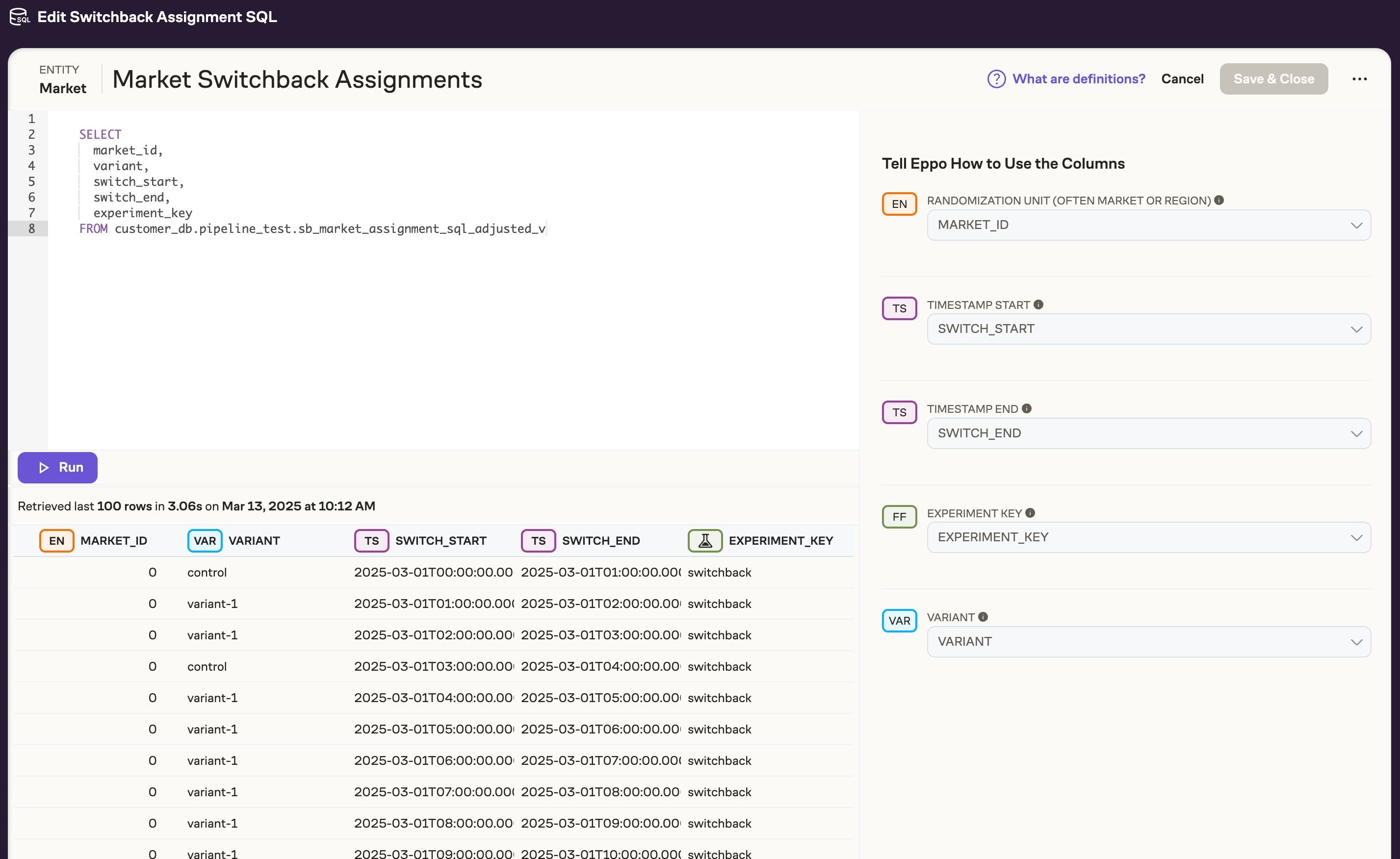Image resolution: width=1400 pixels, height=859 pixels.
Task: Open the overflow menu with three dots
Action: tap(1360, 79)
